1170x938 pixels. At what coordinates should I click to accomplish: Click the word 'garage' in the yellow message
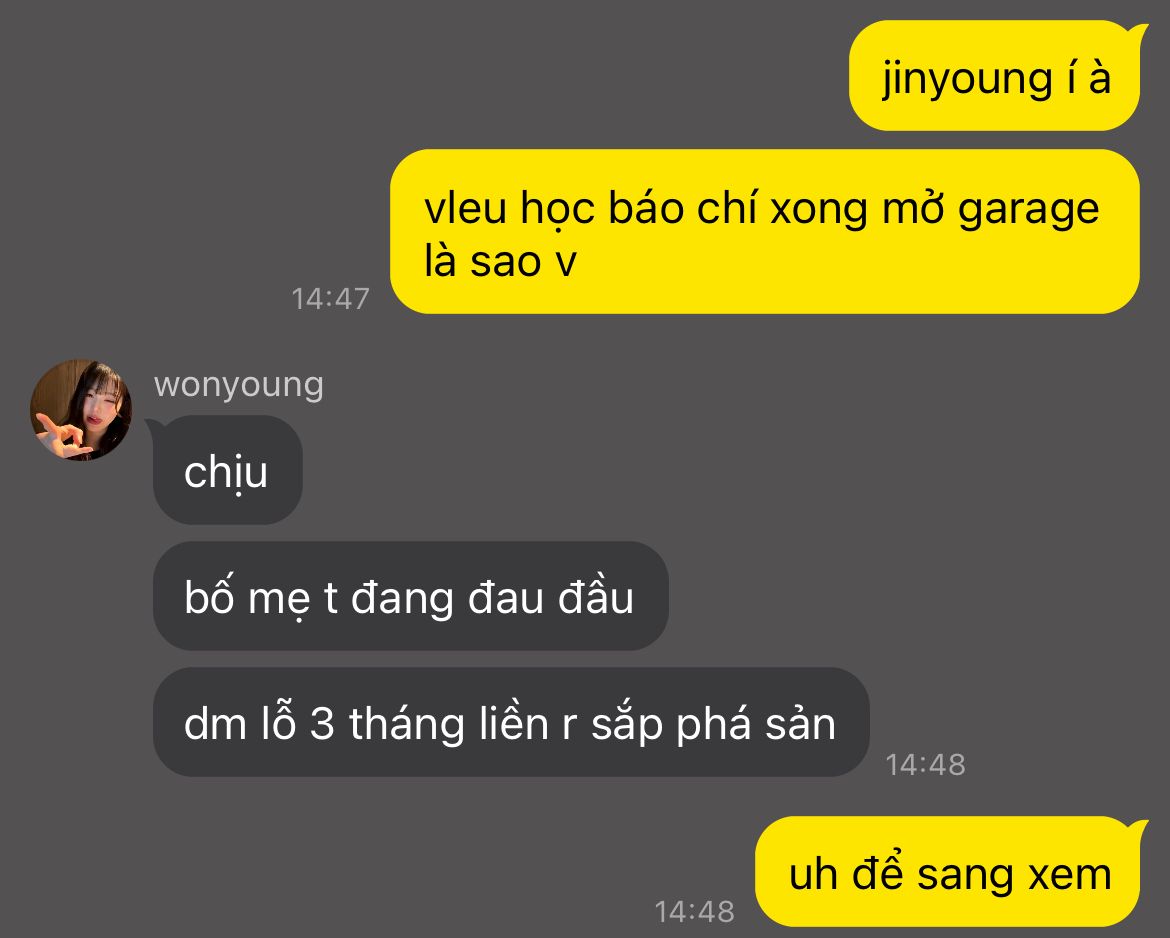coord(1028,210)
